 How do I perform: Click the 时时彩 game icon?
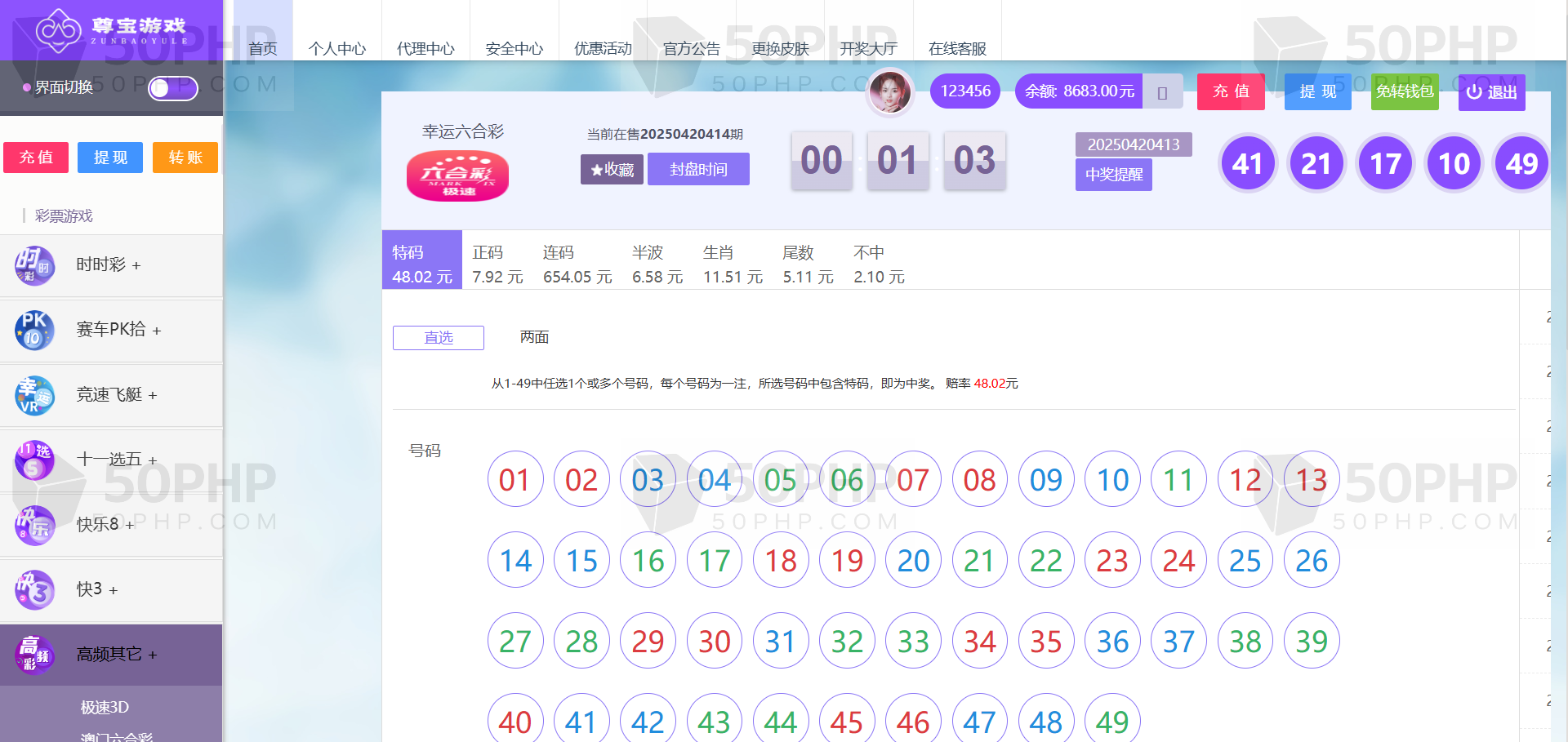(x=34, y=265)
